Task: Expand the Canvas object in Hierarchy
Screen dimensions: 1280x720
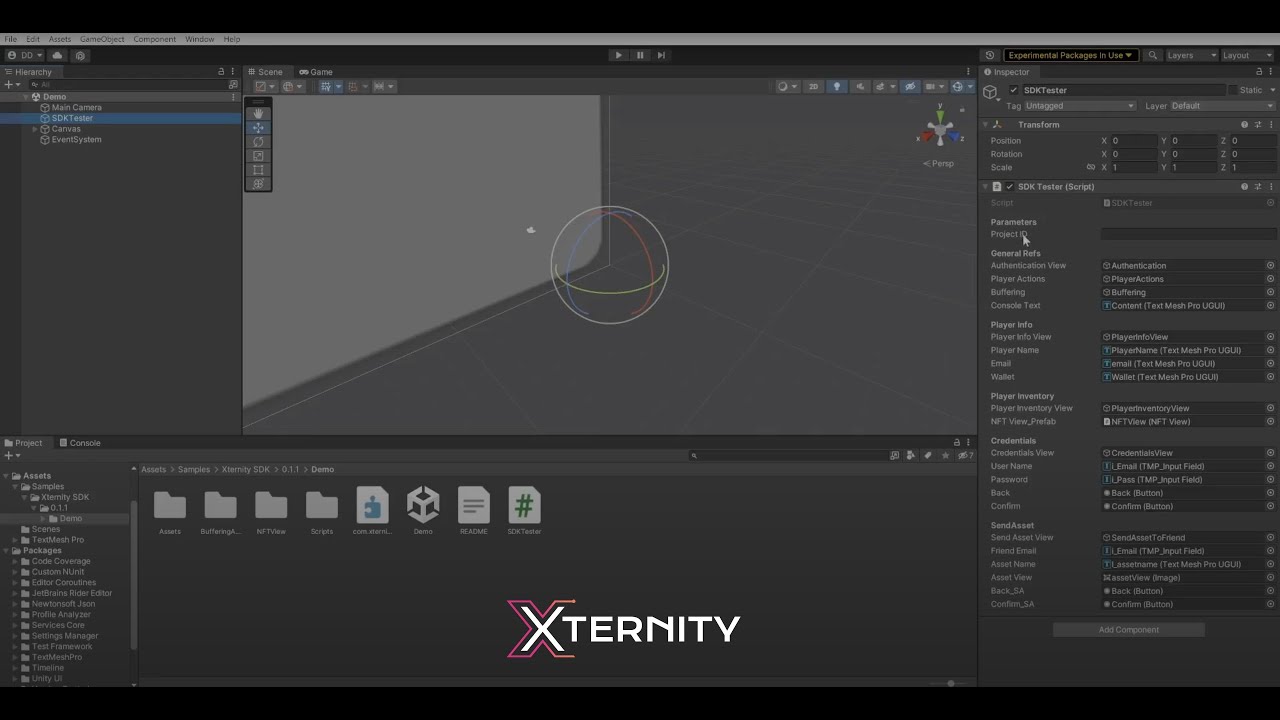Action: [x=34, y=129]
